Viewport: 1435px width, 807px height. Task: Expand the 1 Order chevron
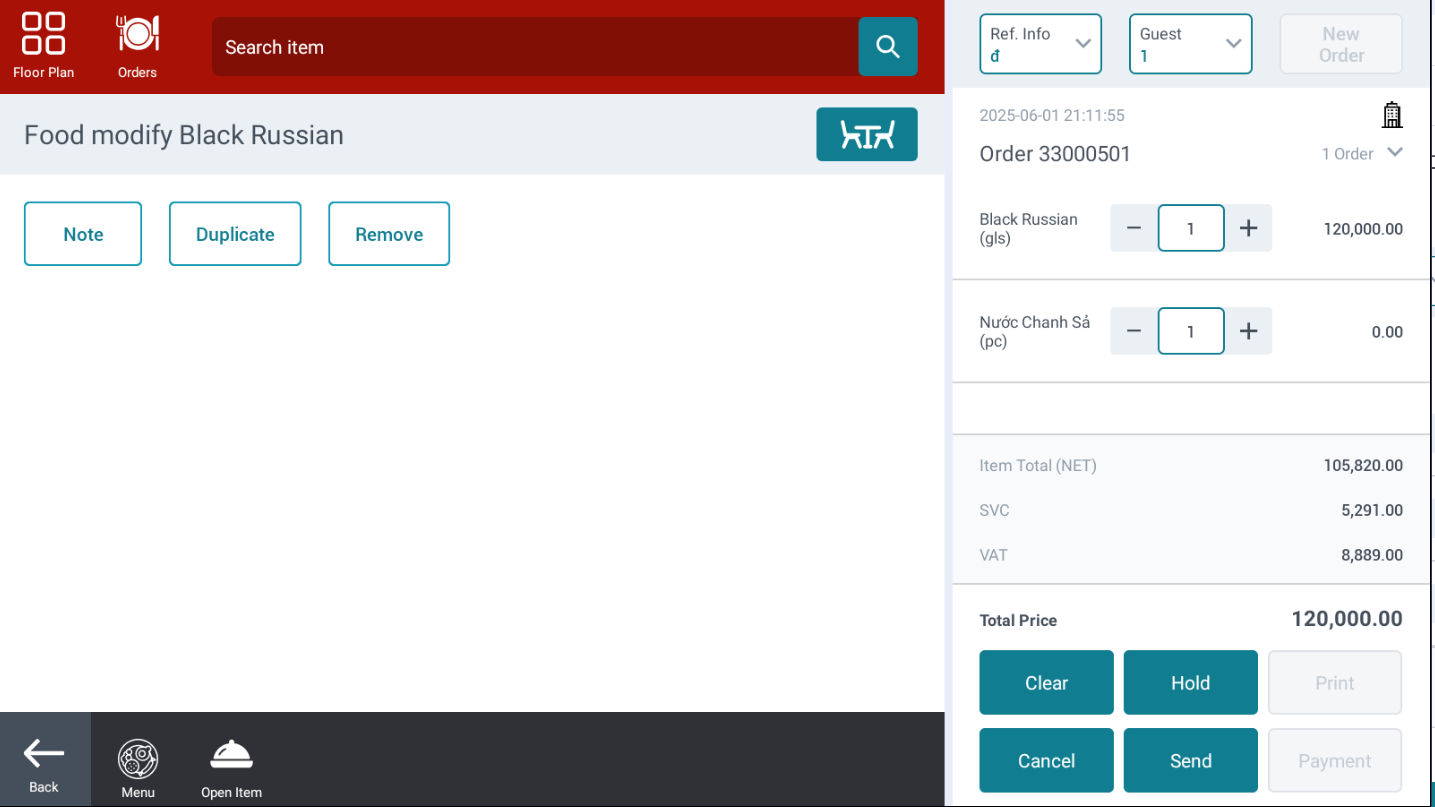coord(1396,153)
